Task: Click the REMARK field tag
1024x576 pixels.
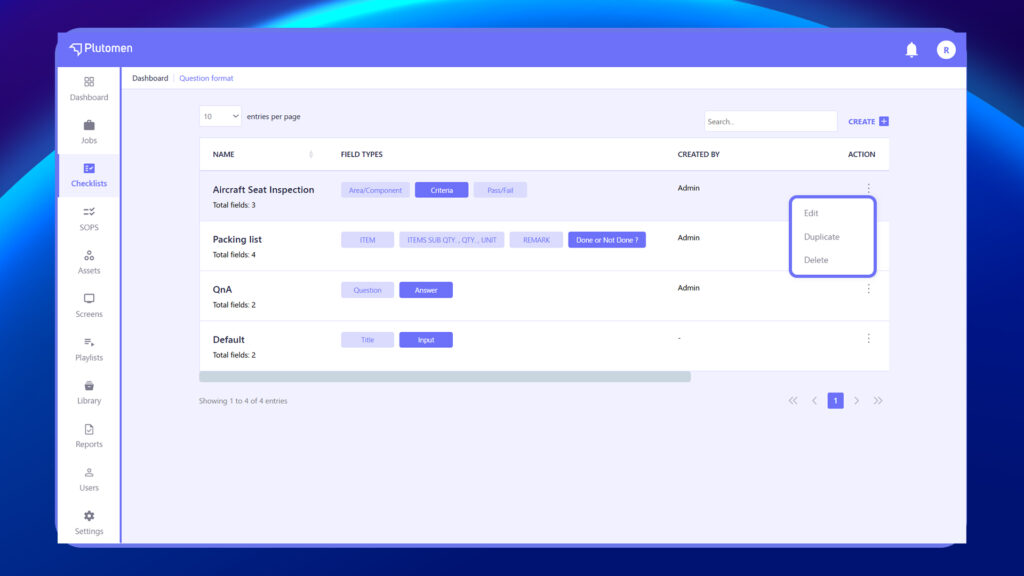Action: point(536,240)
